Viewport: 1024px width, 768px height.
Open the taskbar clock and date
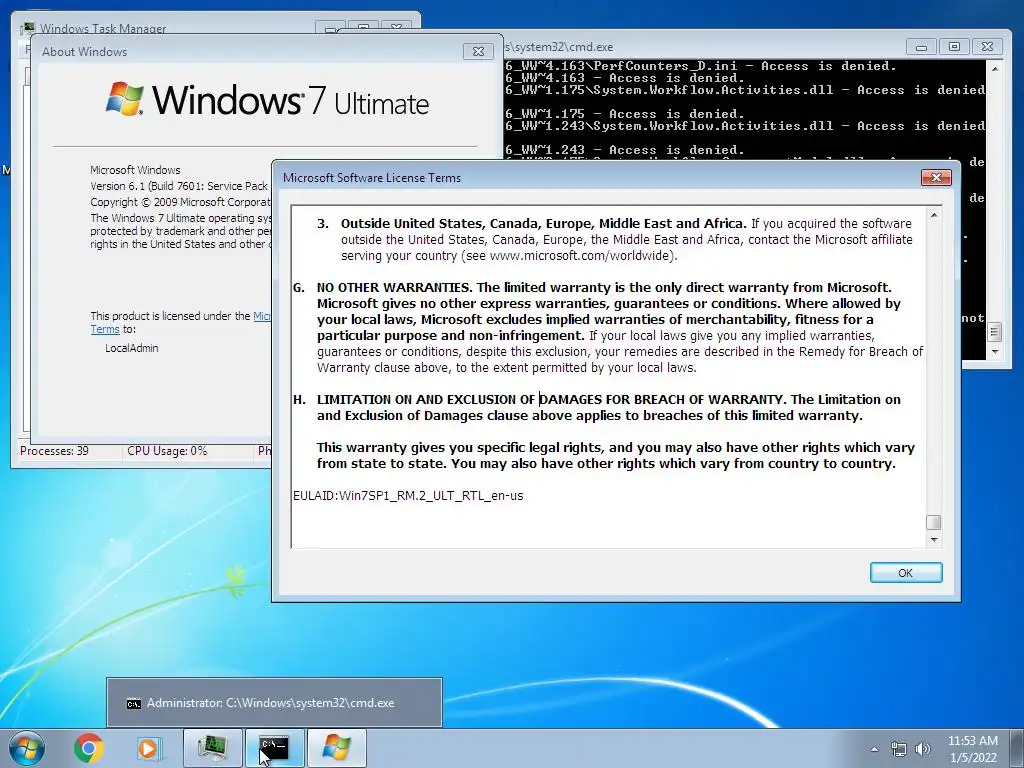point(973,749)
